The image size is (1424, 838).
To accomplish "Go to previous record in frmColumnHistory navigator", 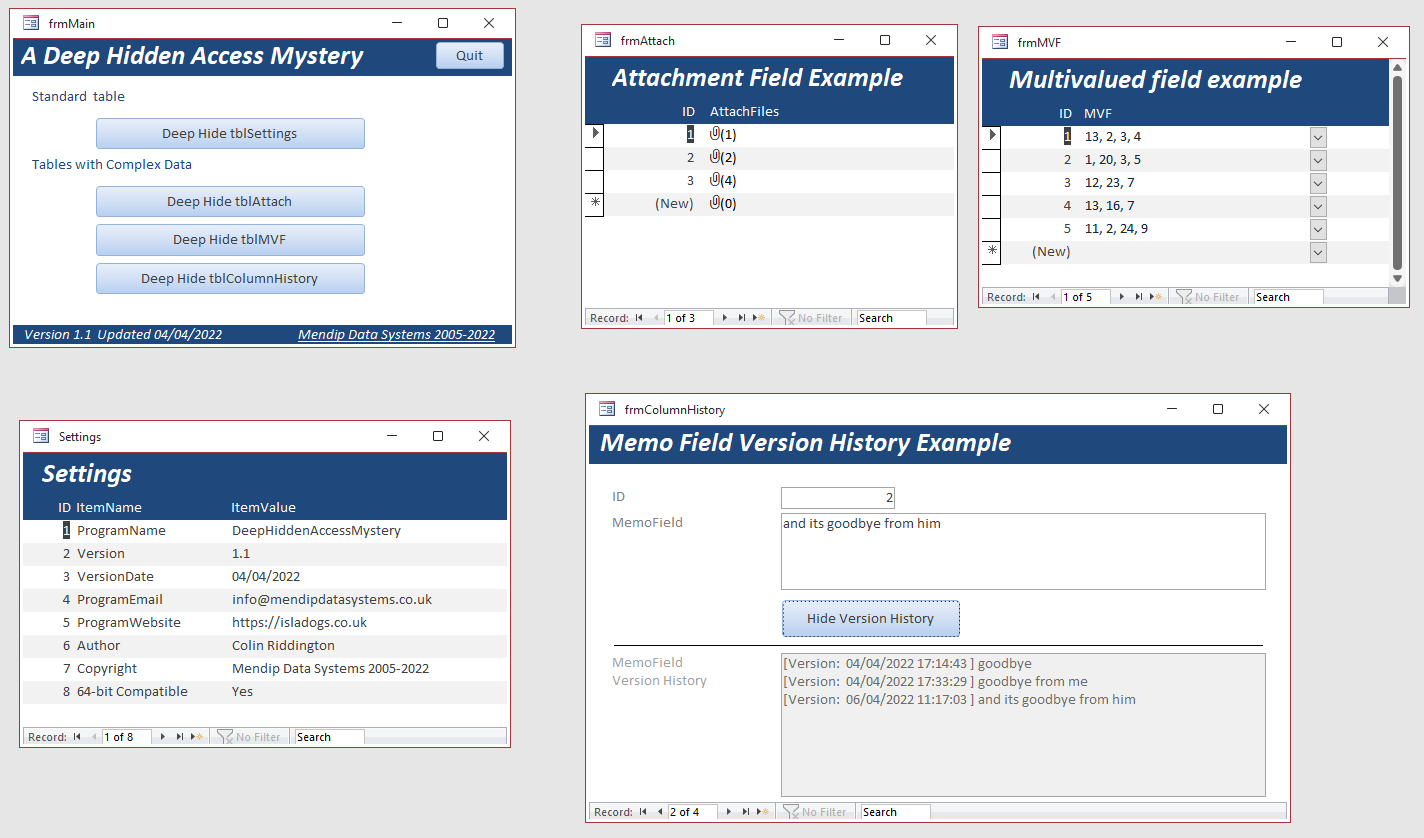I will (659, 812).
